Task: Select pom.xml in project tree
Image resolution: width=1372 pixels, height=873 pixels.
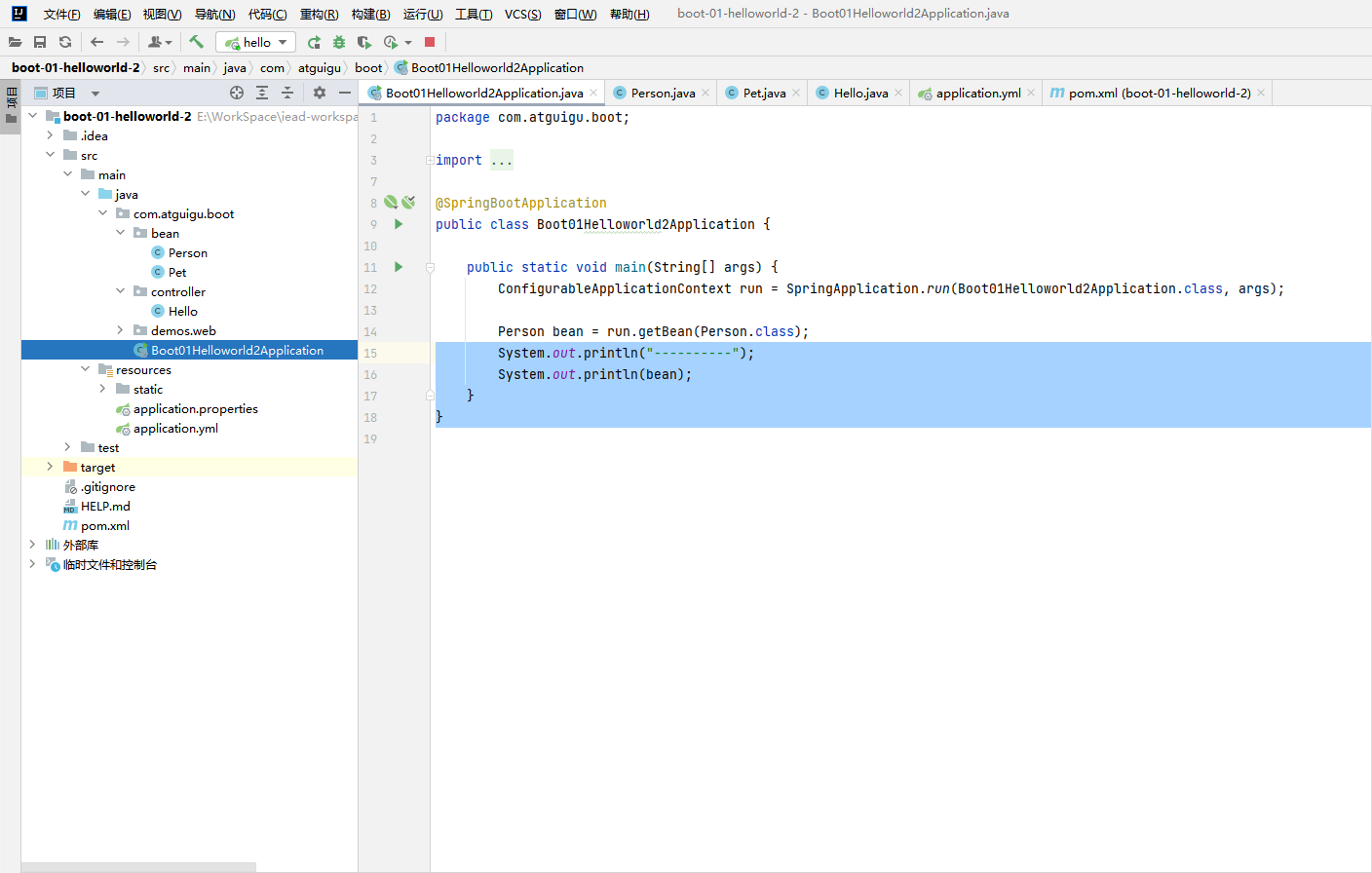Action: (x=104, y=525)
